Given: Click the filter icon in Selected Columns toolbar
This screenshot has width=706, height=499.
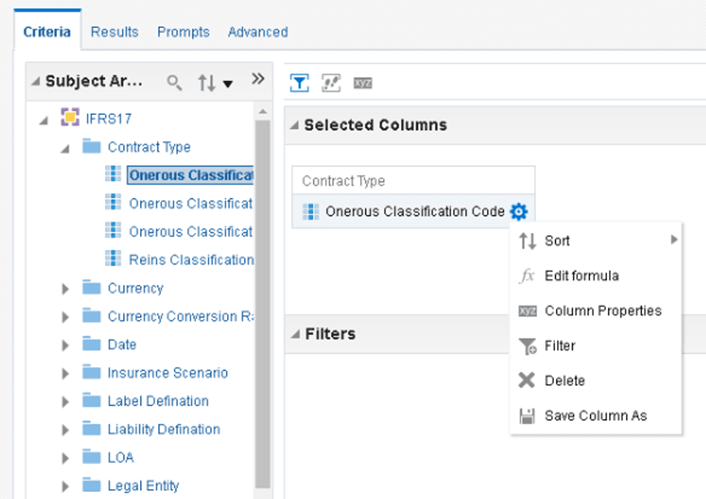Looking at the screenshot, I should tap(299, 82).
